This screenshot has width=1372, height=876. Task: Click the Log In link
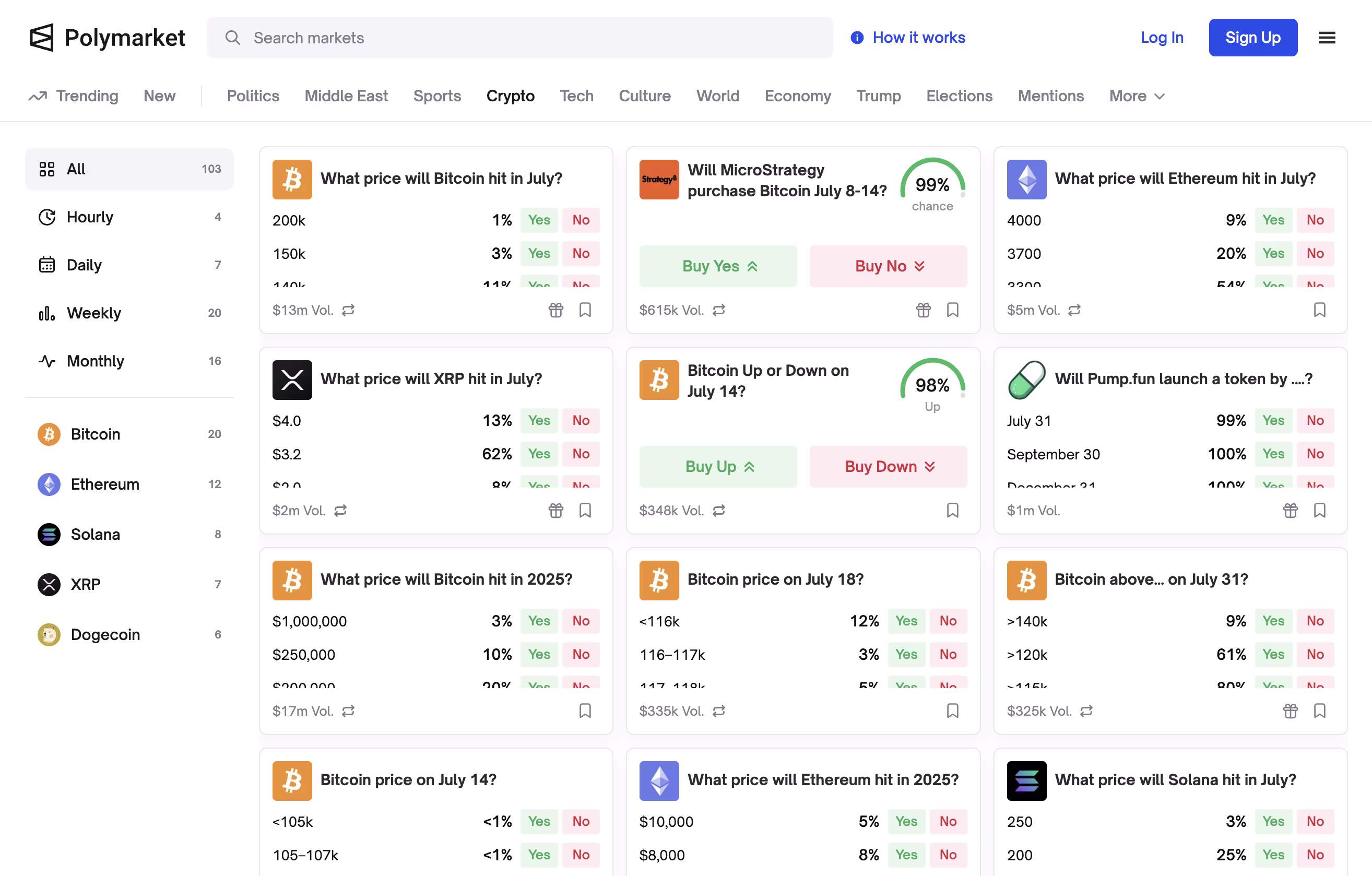pos(1162,38)
